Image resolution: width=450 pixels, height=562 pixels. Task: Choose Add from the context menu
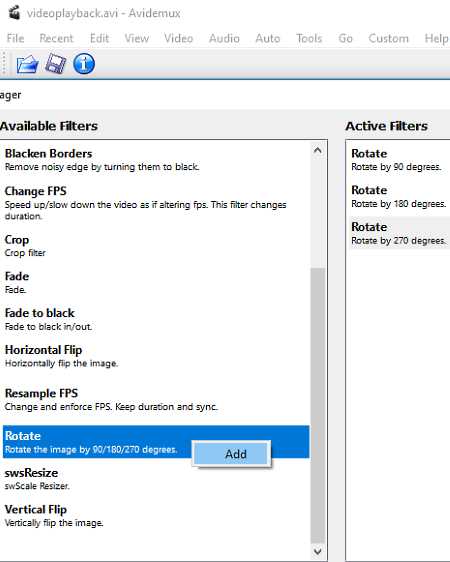[x=231, y=454]
